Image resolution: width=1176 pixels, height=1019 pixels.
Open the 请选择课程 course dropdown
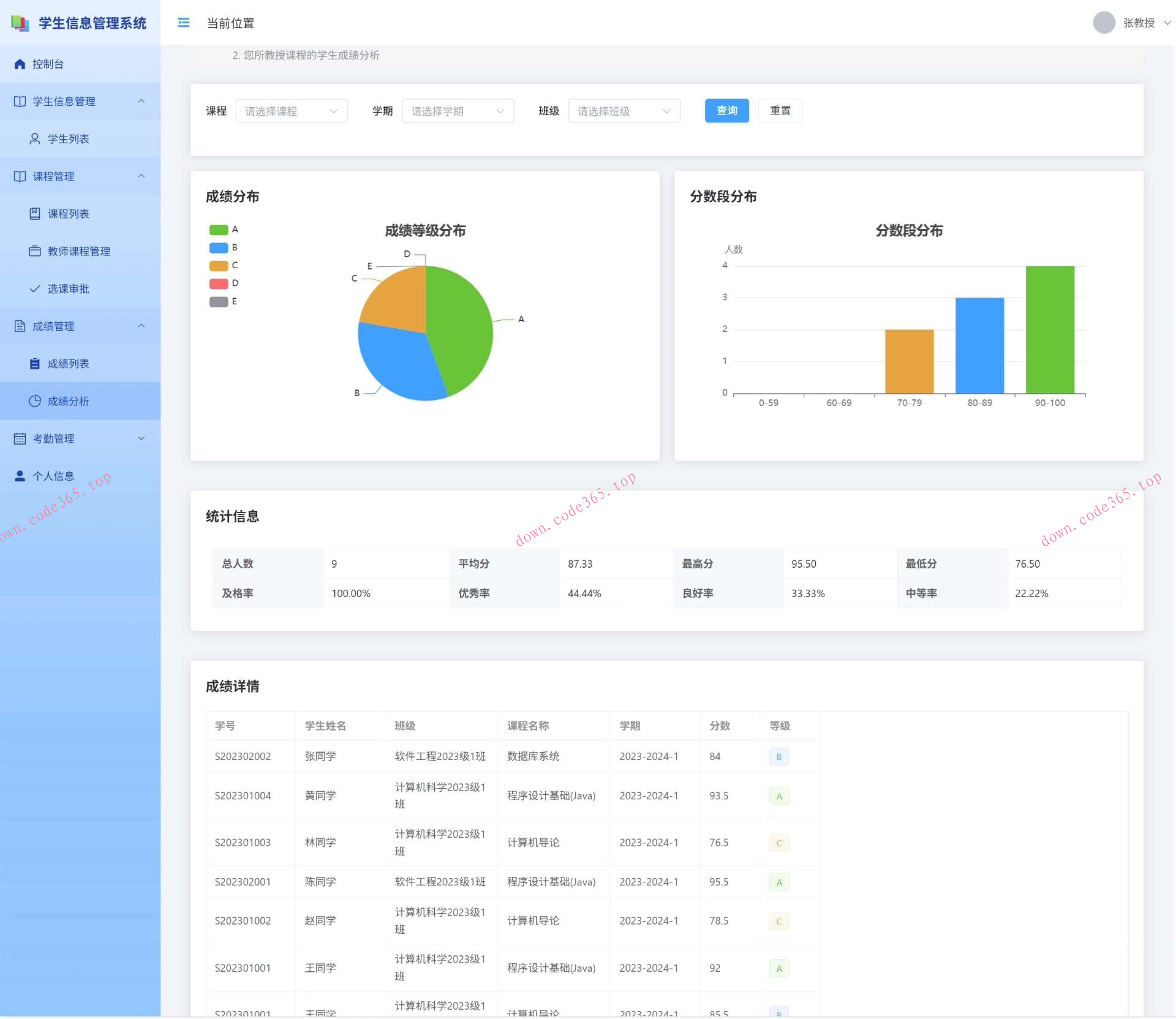tap(292, 111)
